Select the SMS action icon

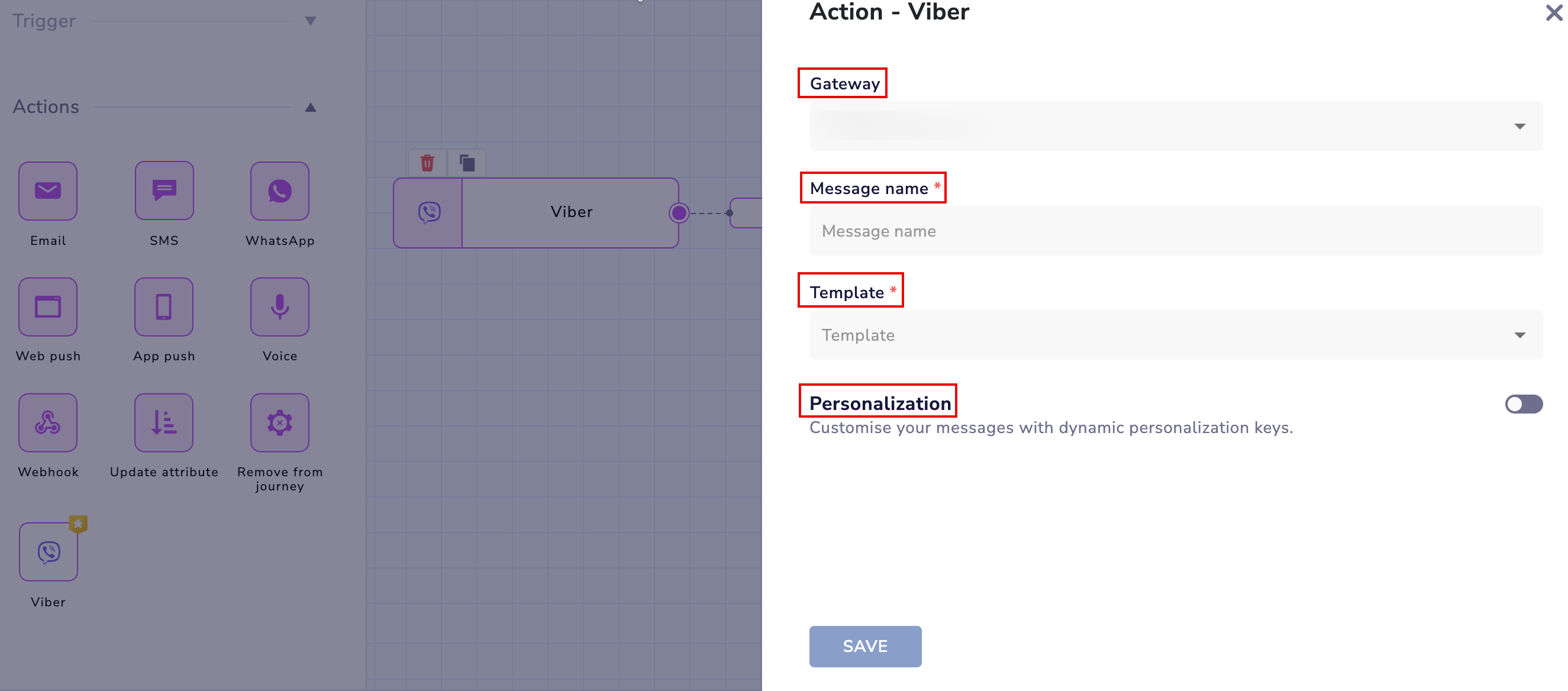pyautogui.click(x=164, y=190)
